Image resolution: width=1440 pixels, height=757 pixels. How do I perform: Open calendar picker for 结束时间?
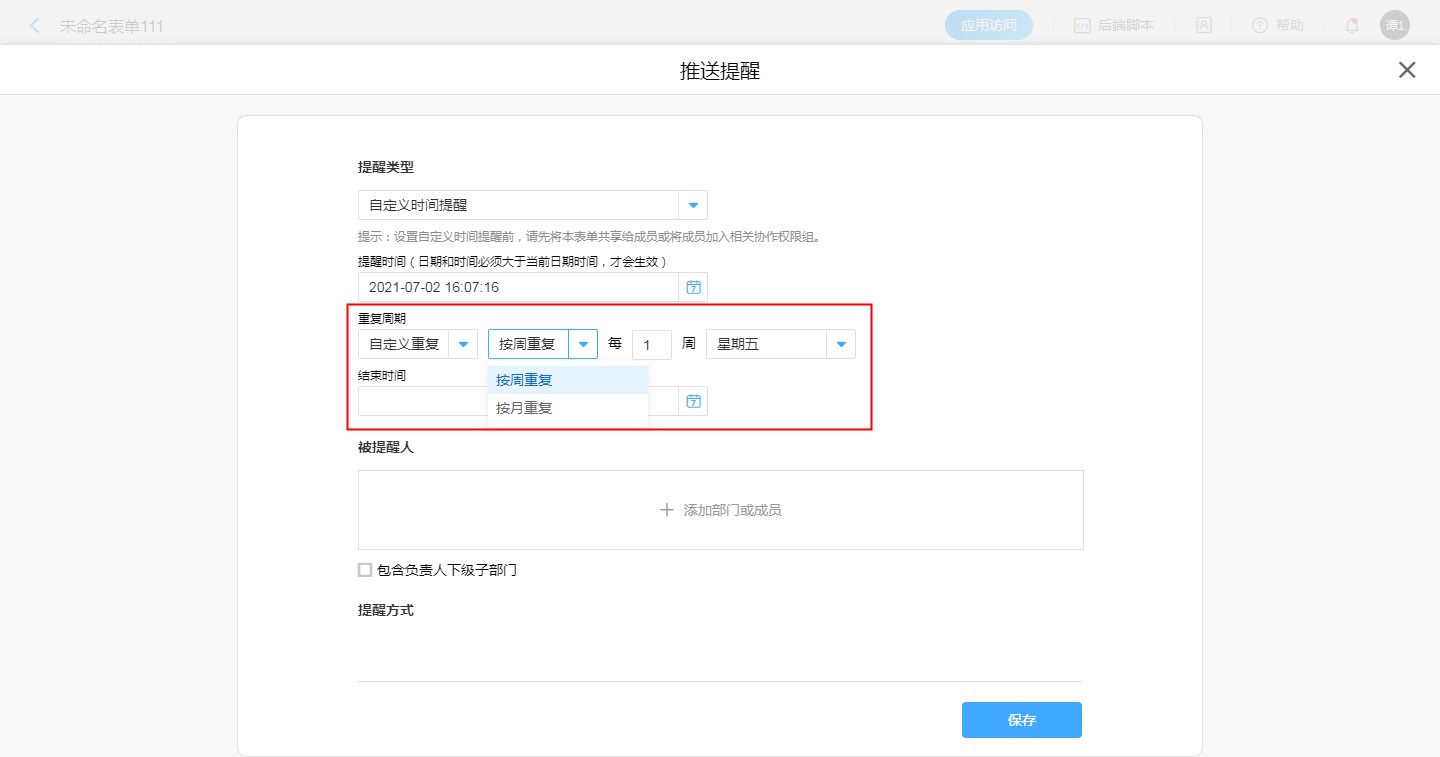(693, 401)
